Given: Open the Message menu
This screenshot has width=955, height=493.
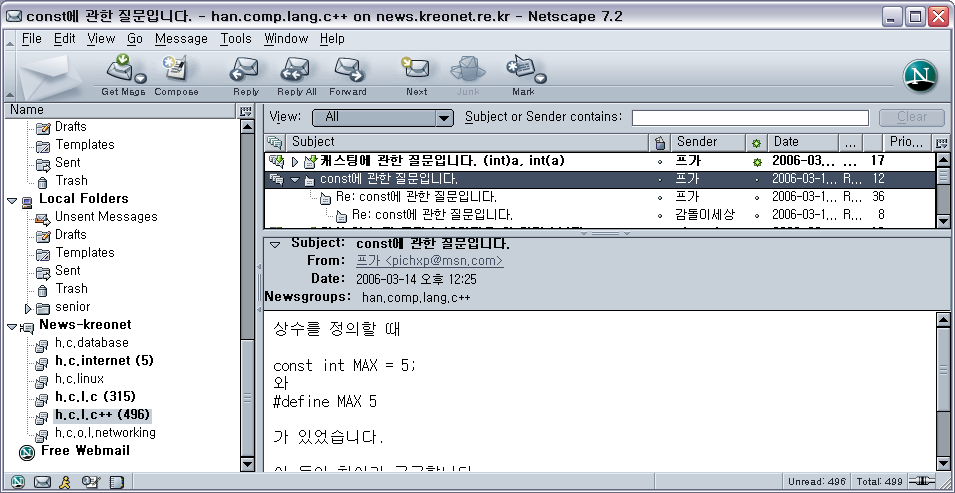Looking at the screenshot, I should (x=181, y=39).
